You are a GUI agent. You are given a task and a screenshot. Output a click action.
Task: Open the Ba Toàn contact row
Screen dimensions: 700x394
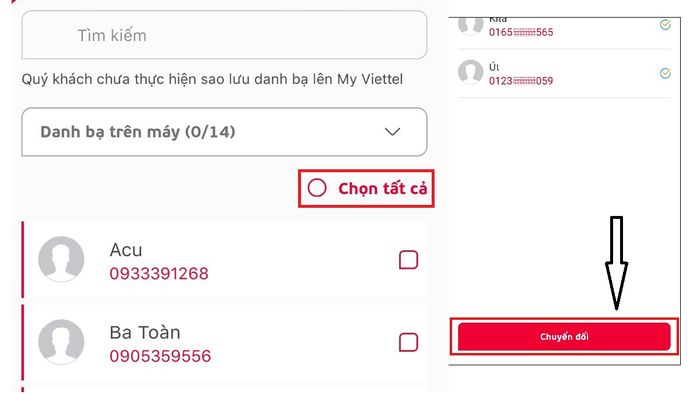(225, 343)
